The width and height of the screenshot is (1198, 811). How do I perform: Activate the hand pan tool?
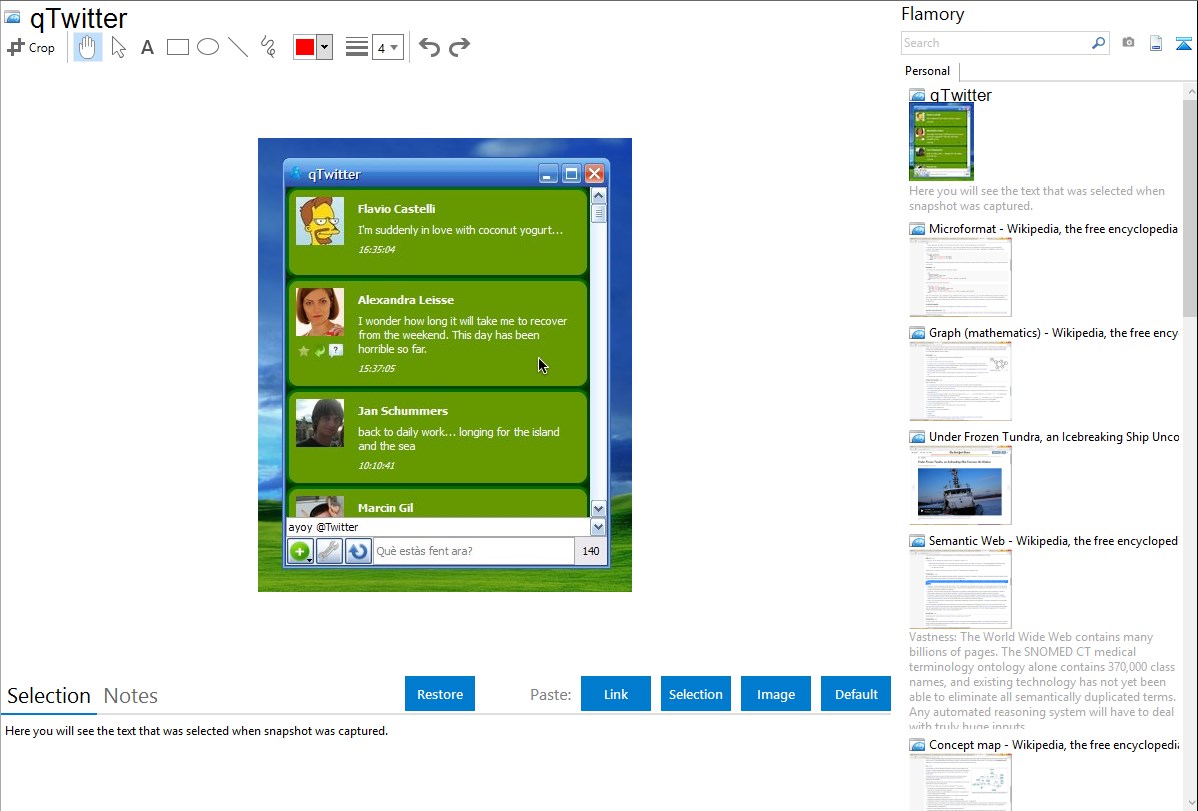click(x=88, y=47)
